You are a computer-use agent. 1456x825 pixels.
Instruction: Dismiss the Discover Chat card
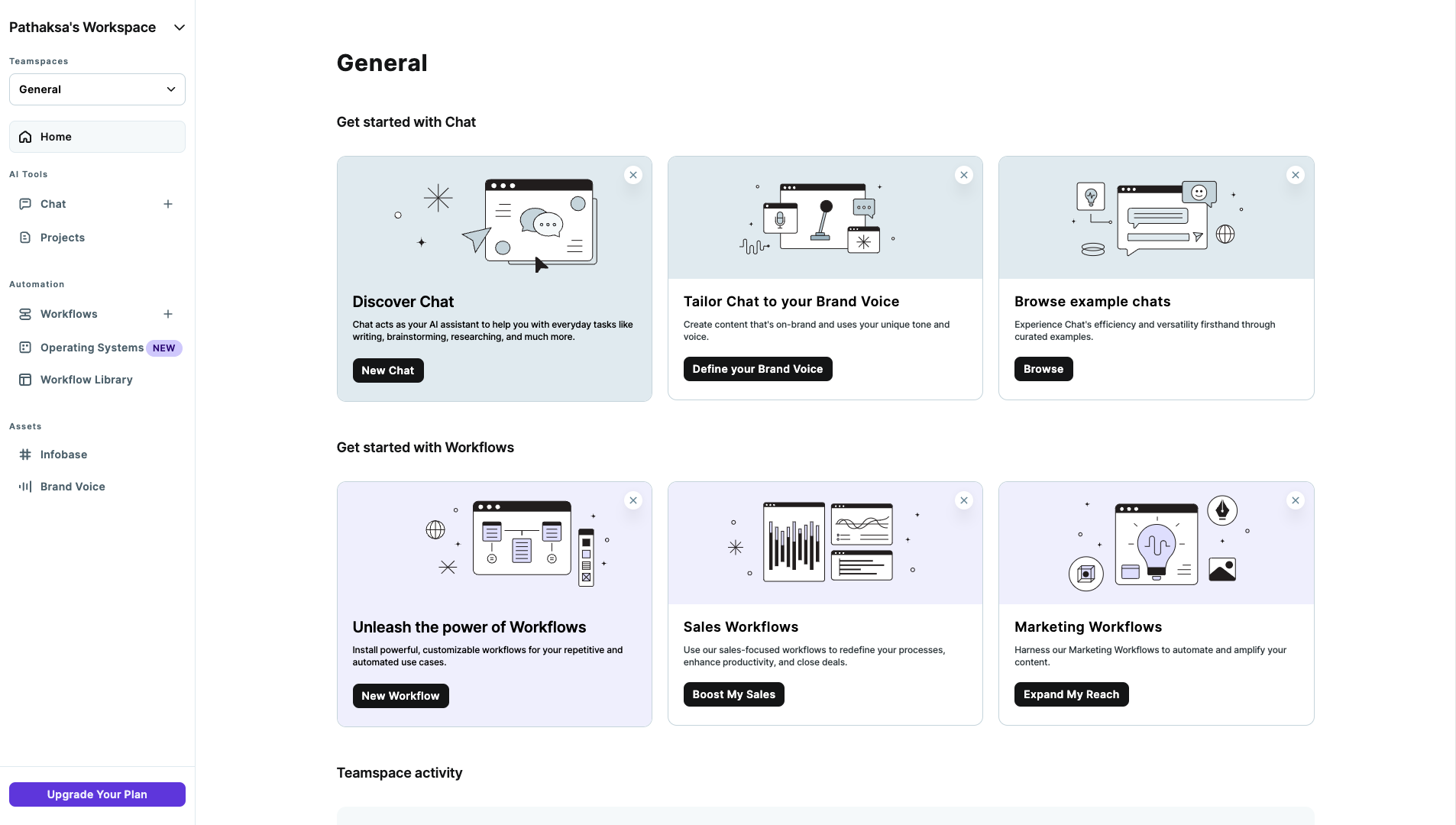[x=633, y=175]
